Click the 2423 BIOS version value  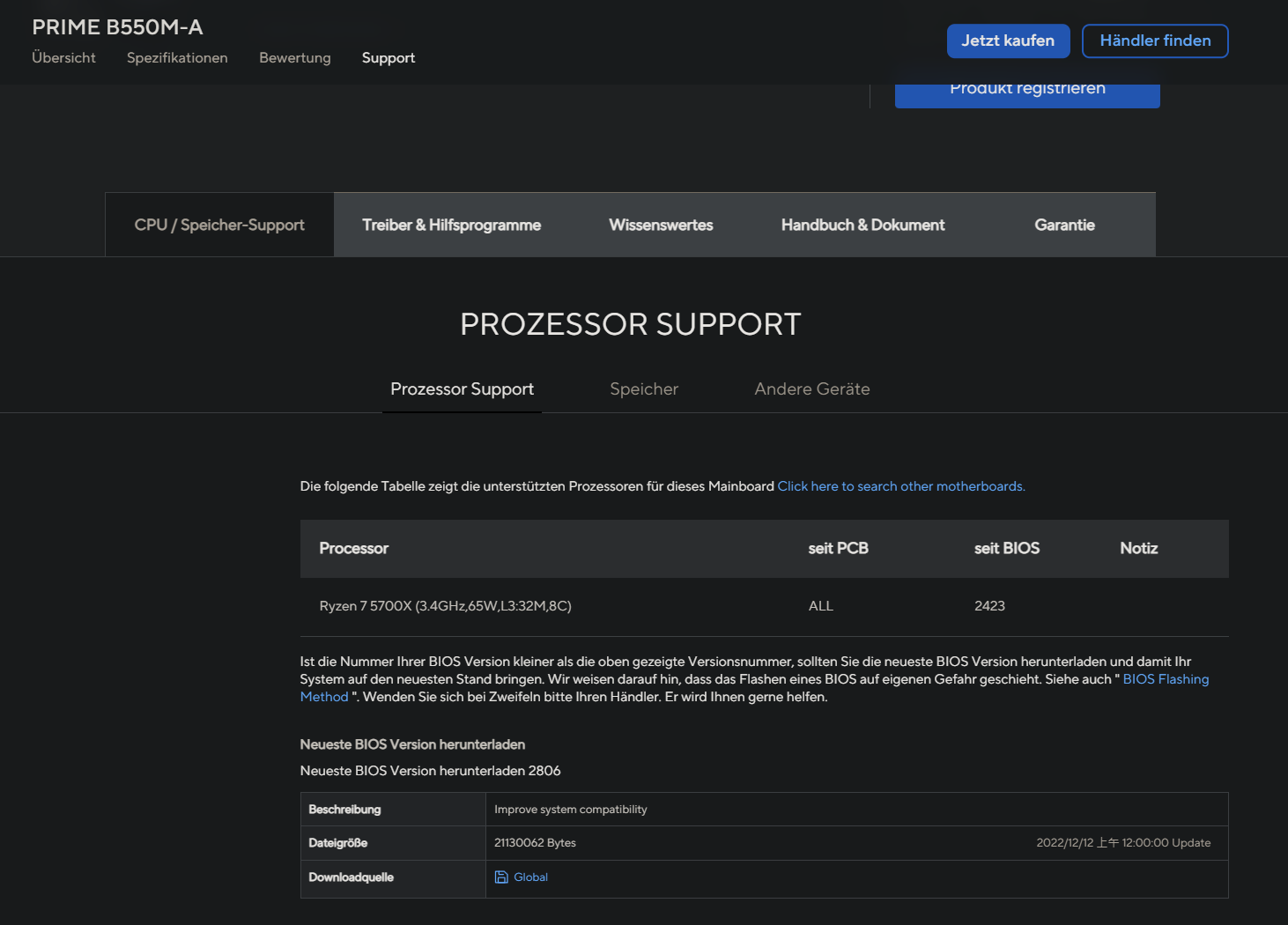[989, 606]
